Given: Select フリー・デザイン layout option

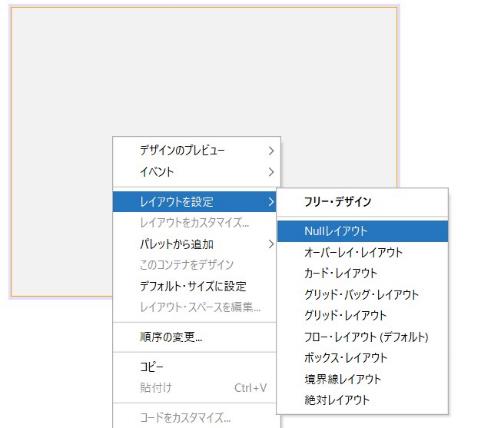Looking at the screenshot, I should coord(362,202).
